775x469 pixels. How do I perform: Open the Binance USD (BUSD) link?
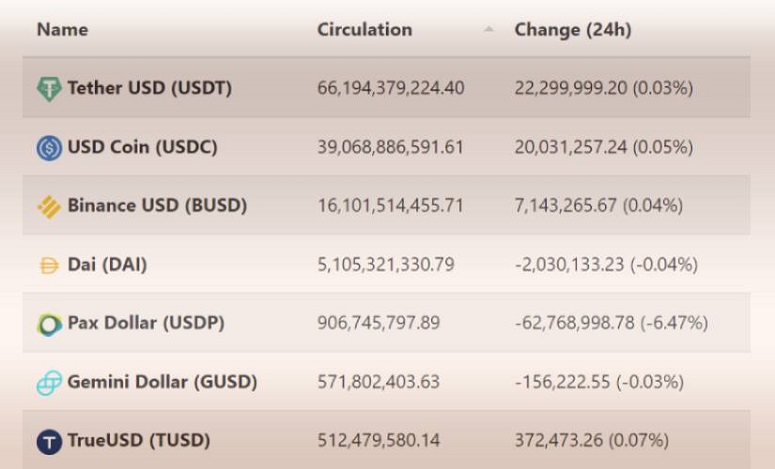157,205
